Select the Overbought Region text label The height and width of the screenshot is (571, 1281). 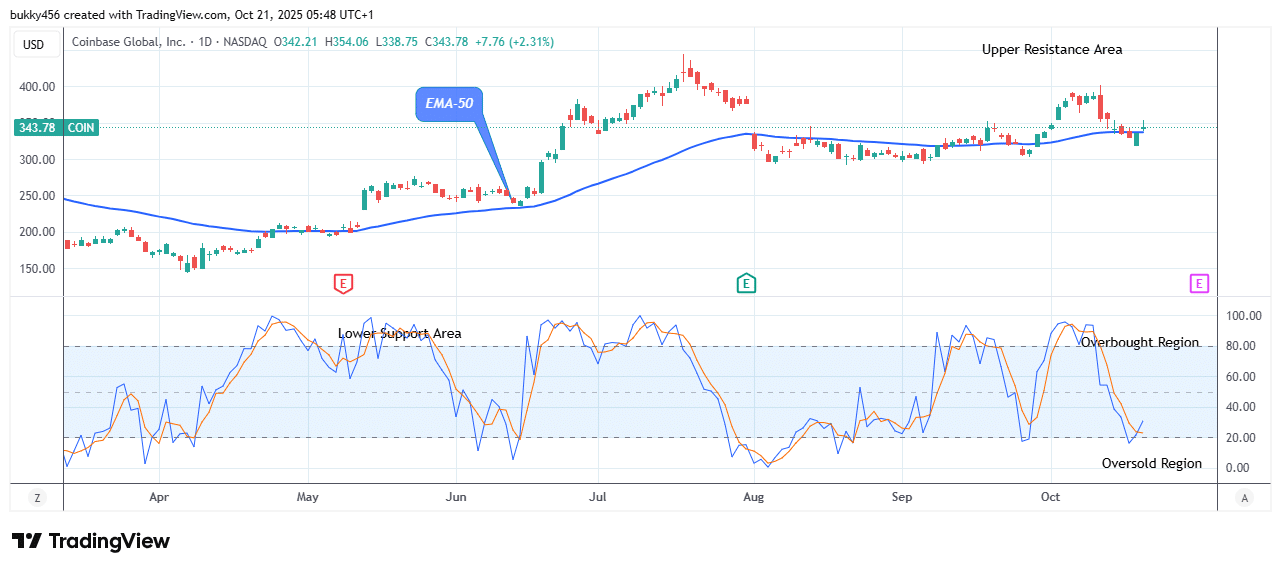tap(1139, 342)
